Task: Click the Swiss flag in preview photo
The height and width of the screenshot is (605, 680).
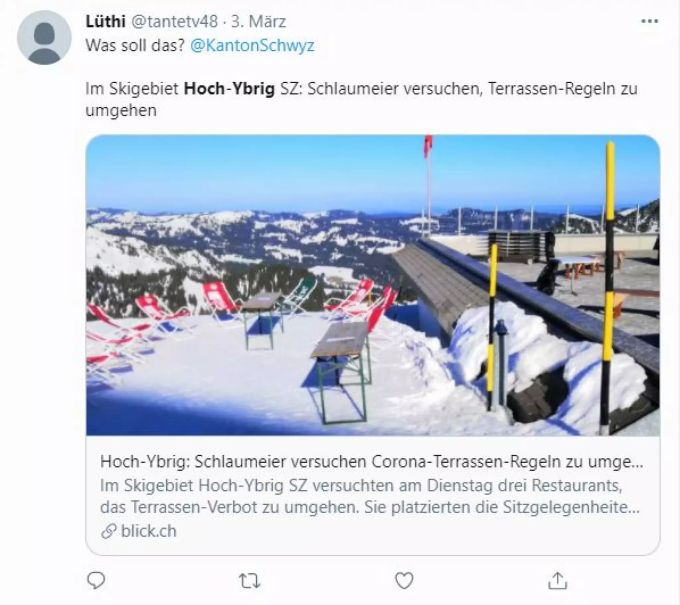Action: pyautogui.click(x=428, y=146)
